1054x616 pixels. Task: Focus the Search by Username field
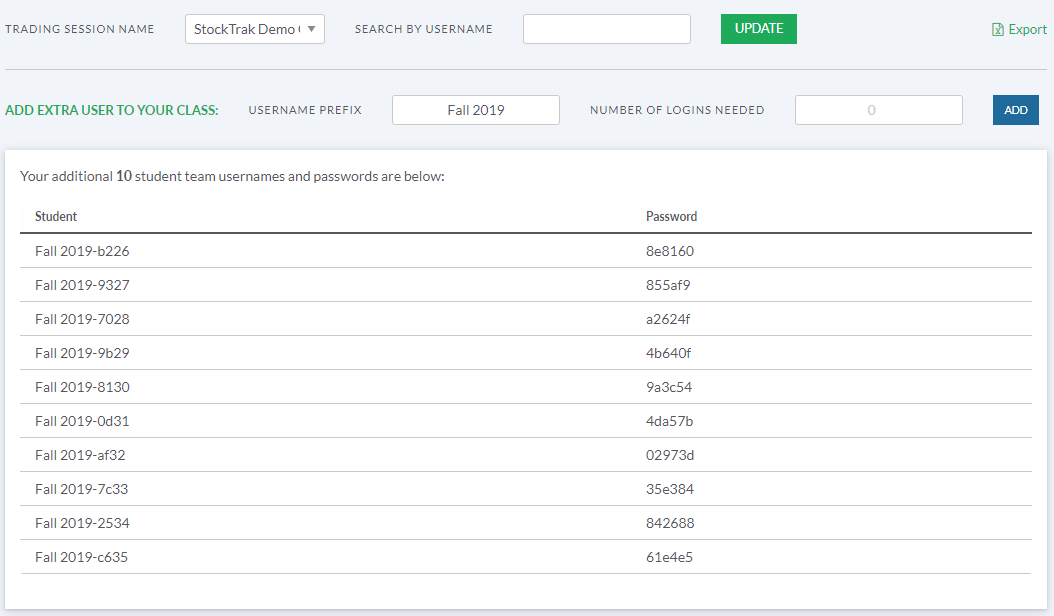coord(606,29)
